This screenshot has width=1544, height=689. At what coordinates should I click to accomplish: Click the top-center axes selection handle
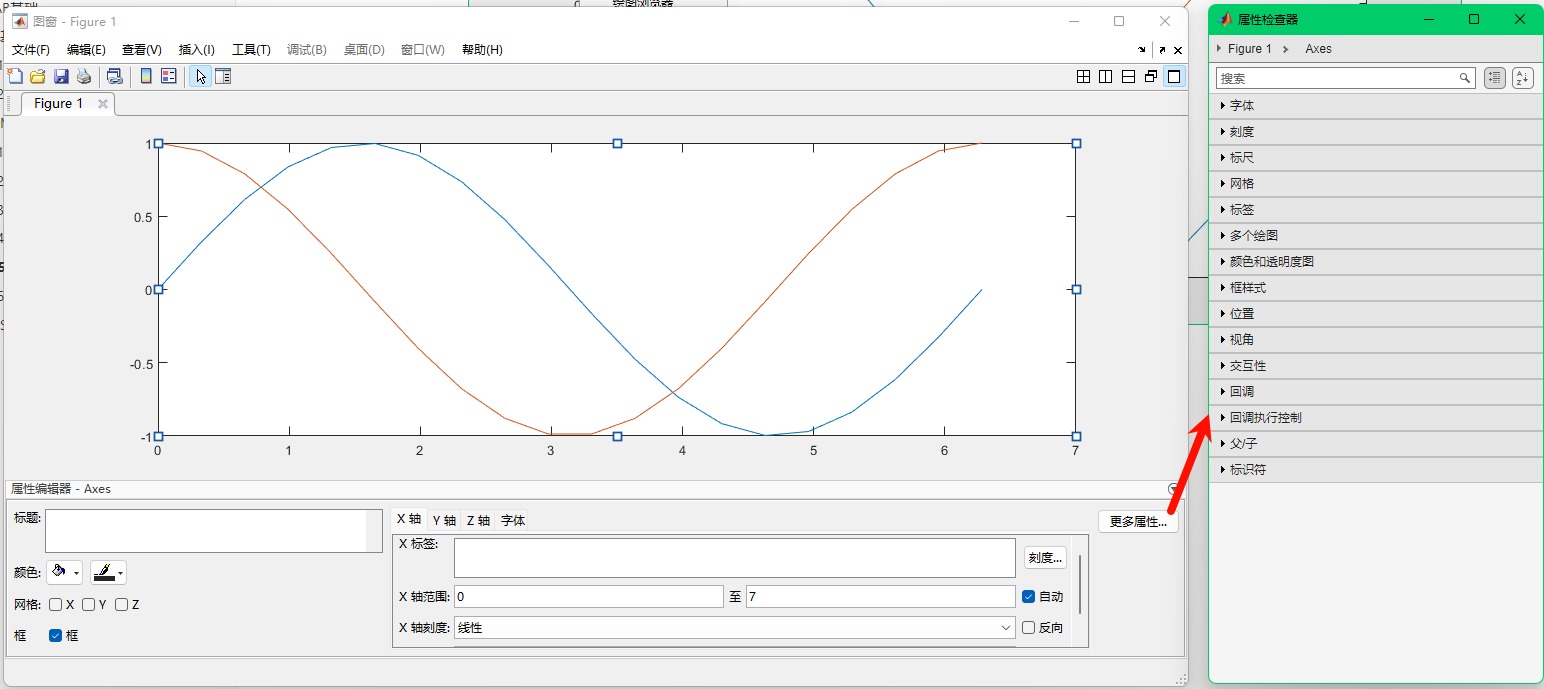[x=617, y=144]
